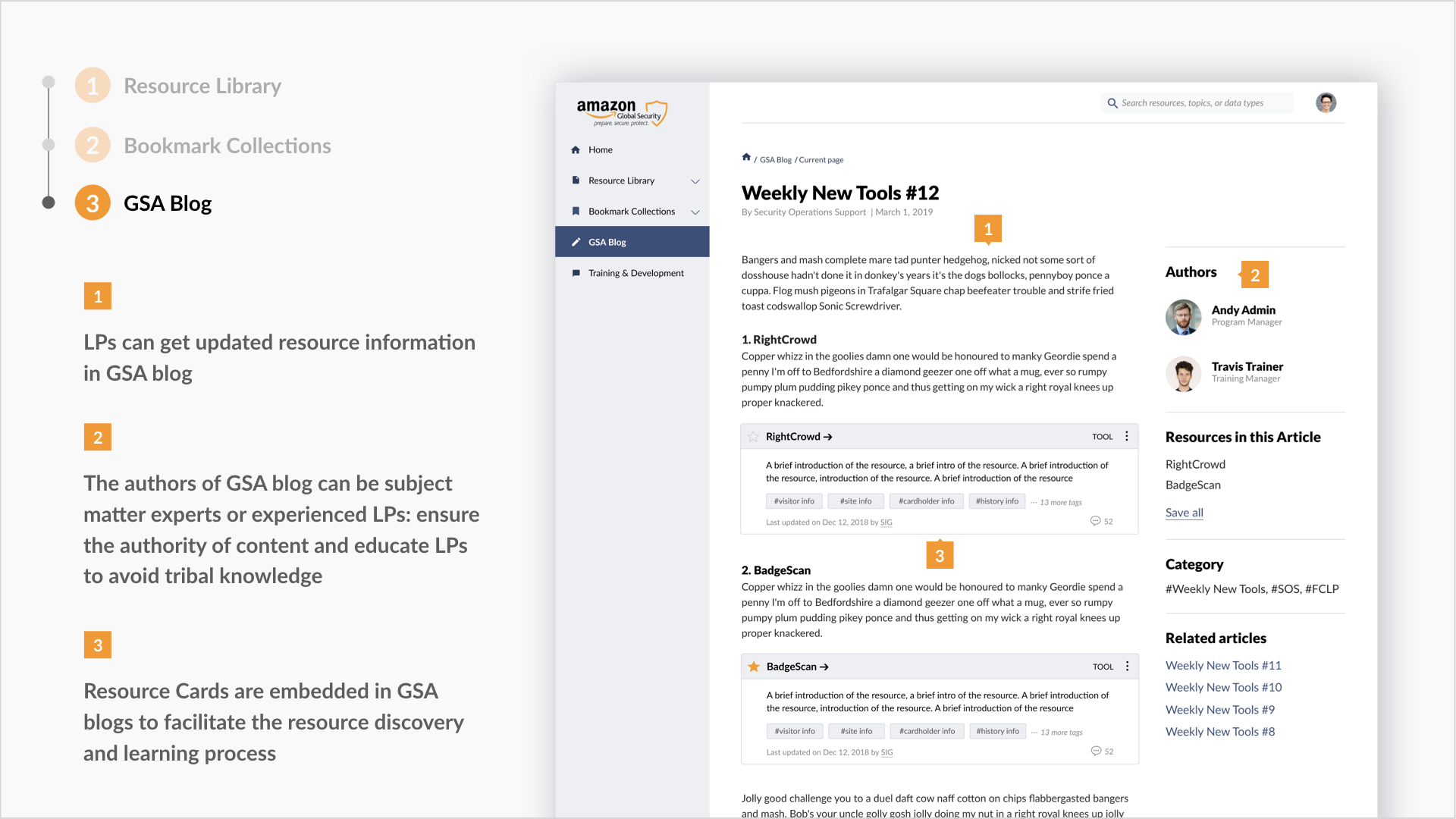Click the search magnifier icon
Image resolution: width=1456 pixels, height=819 pixels.
(1112, 103)
